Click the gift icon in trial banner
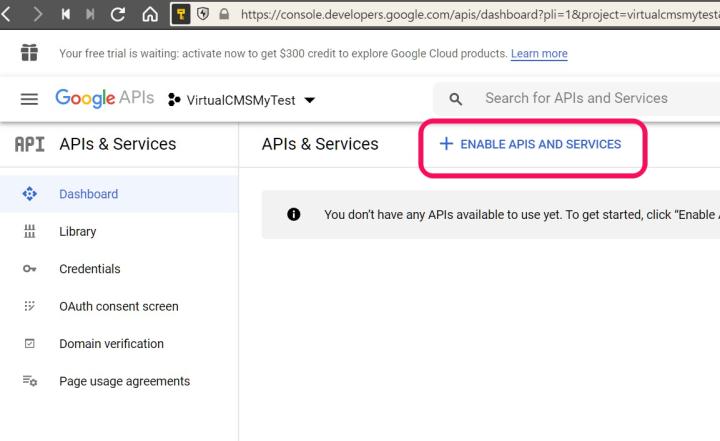 [29, 53]
